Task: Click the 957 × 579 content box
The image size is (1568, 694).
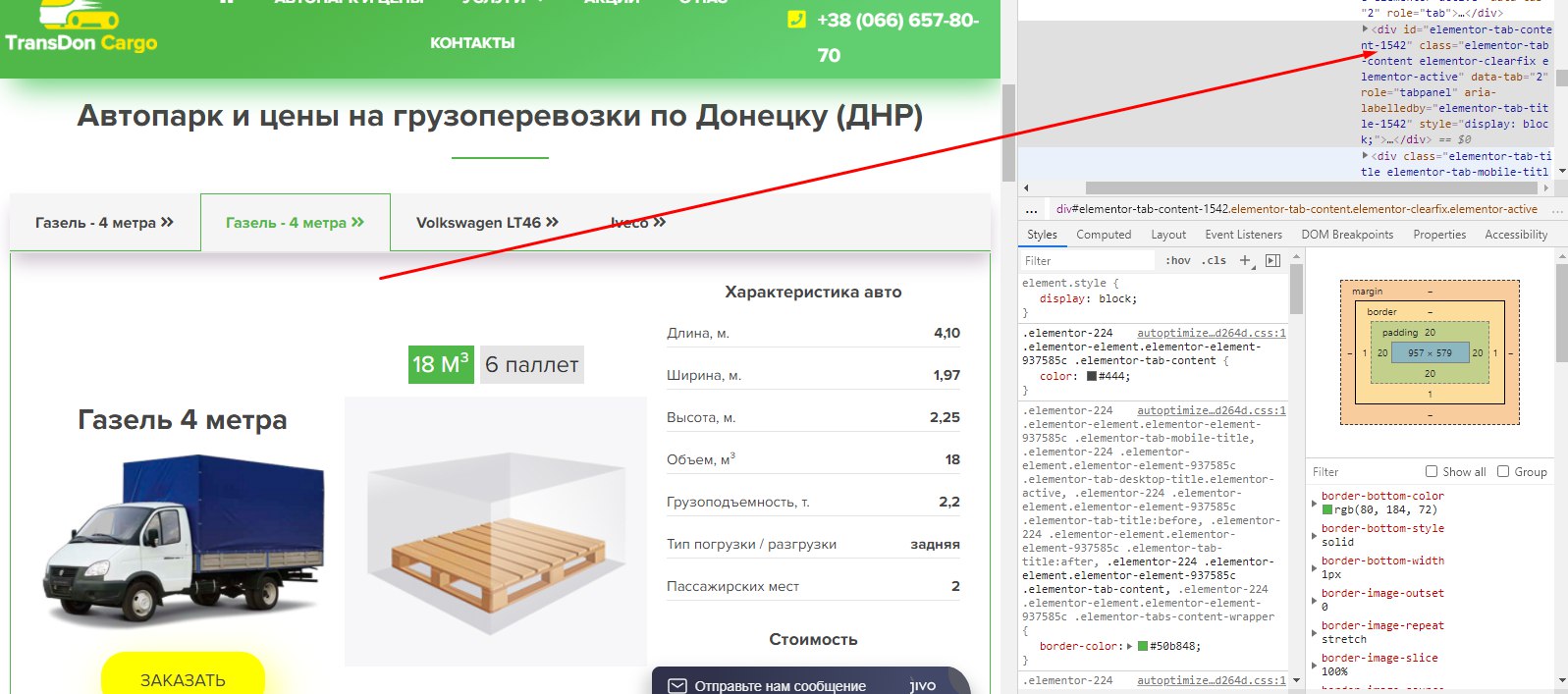Action: click(x=1430, y=352)
